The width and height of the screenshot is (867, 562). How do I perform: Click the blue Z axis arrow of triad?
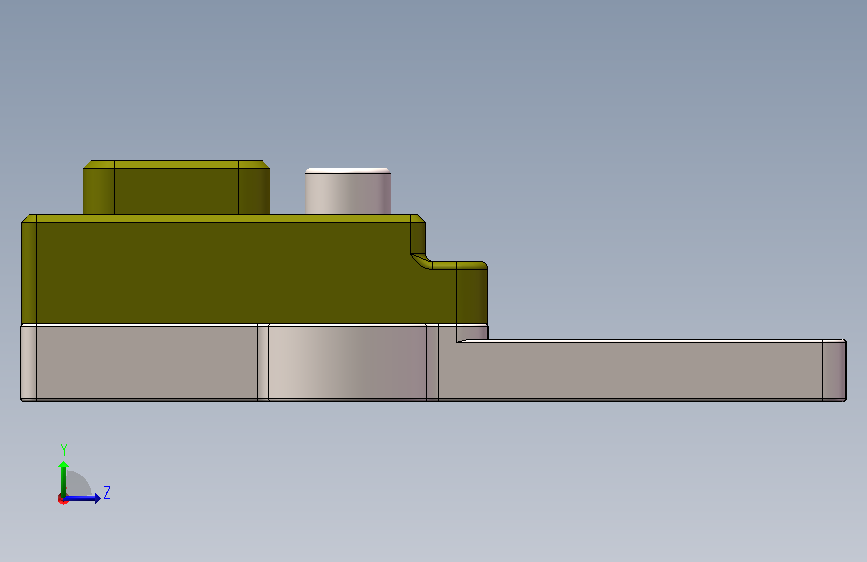tap(83, 498)
